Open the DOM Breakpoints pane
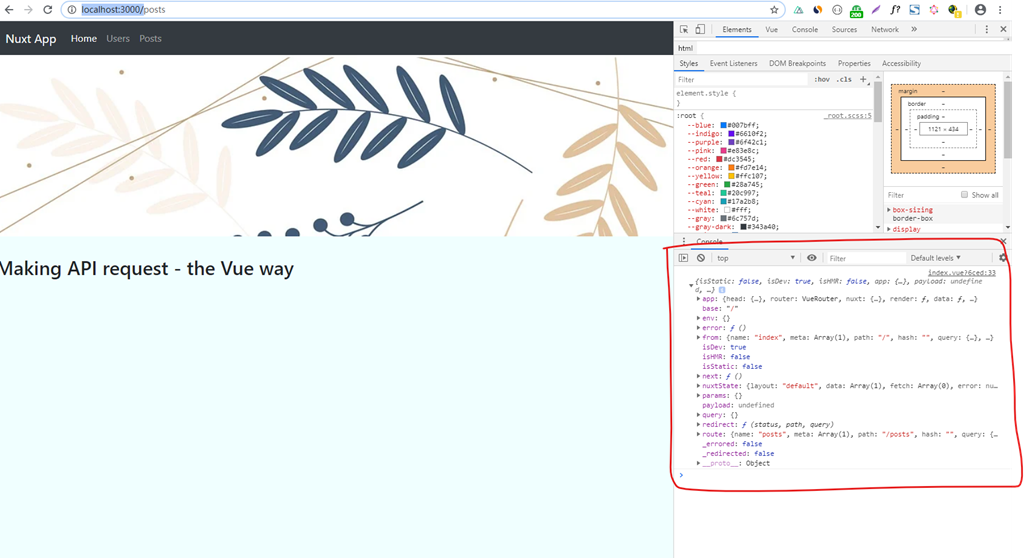The image size is (1024, 558). pos(797,63)
